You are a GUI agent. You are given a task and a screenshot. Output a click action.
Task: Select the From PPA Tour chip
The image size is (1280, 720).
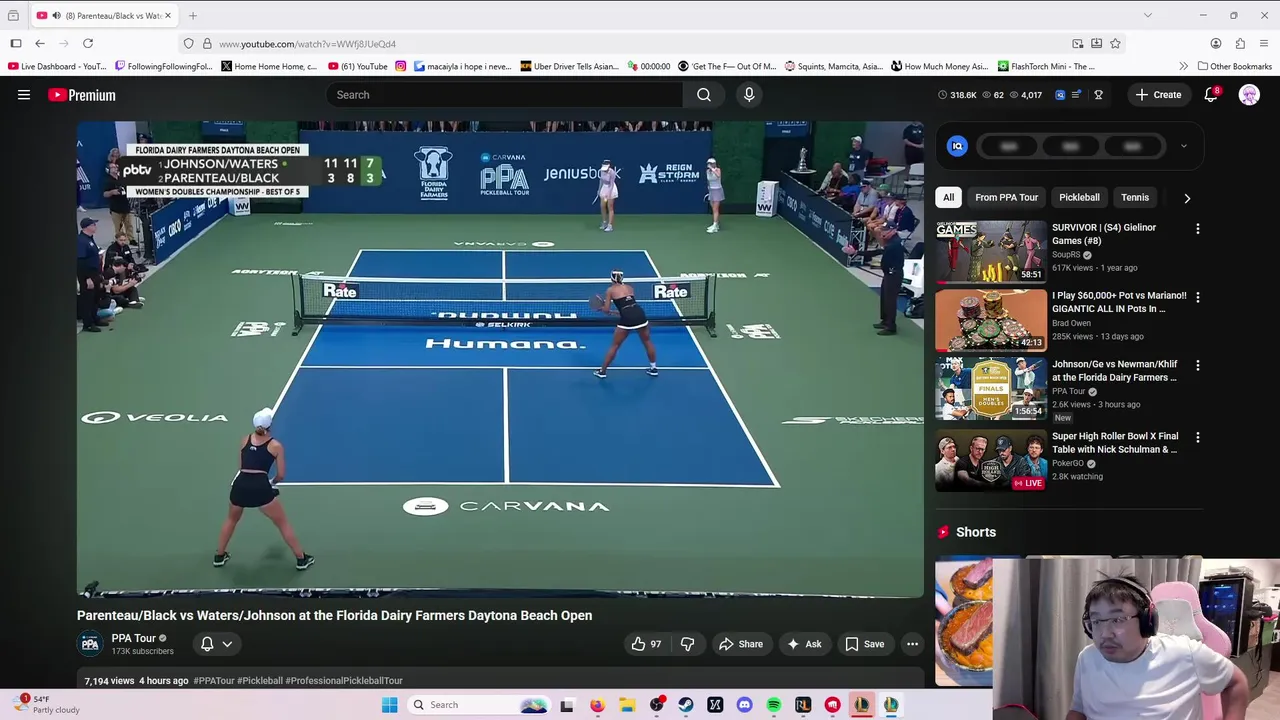[1006, 197]
